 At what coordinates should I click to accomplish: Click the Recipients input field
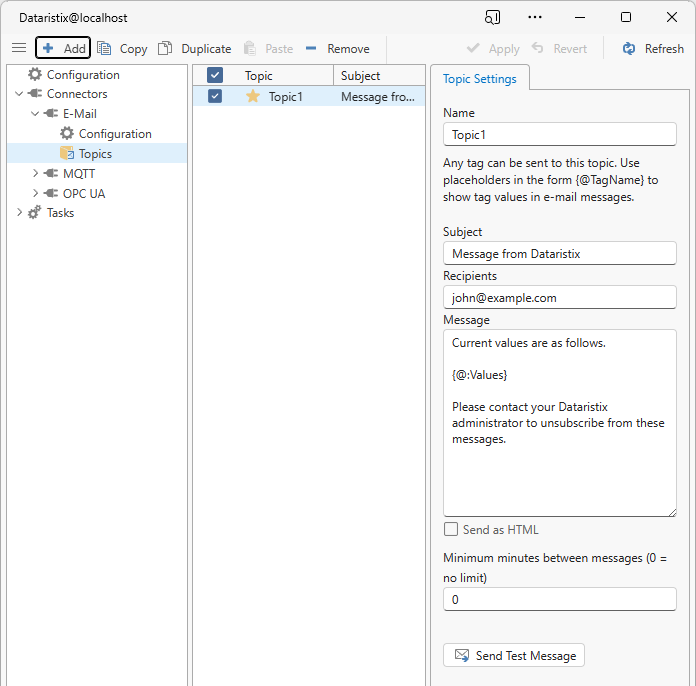(x=560, y=297)
